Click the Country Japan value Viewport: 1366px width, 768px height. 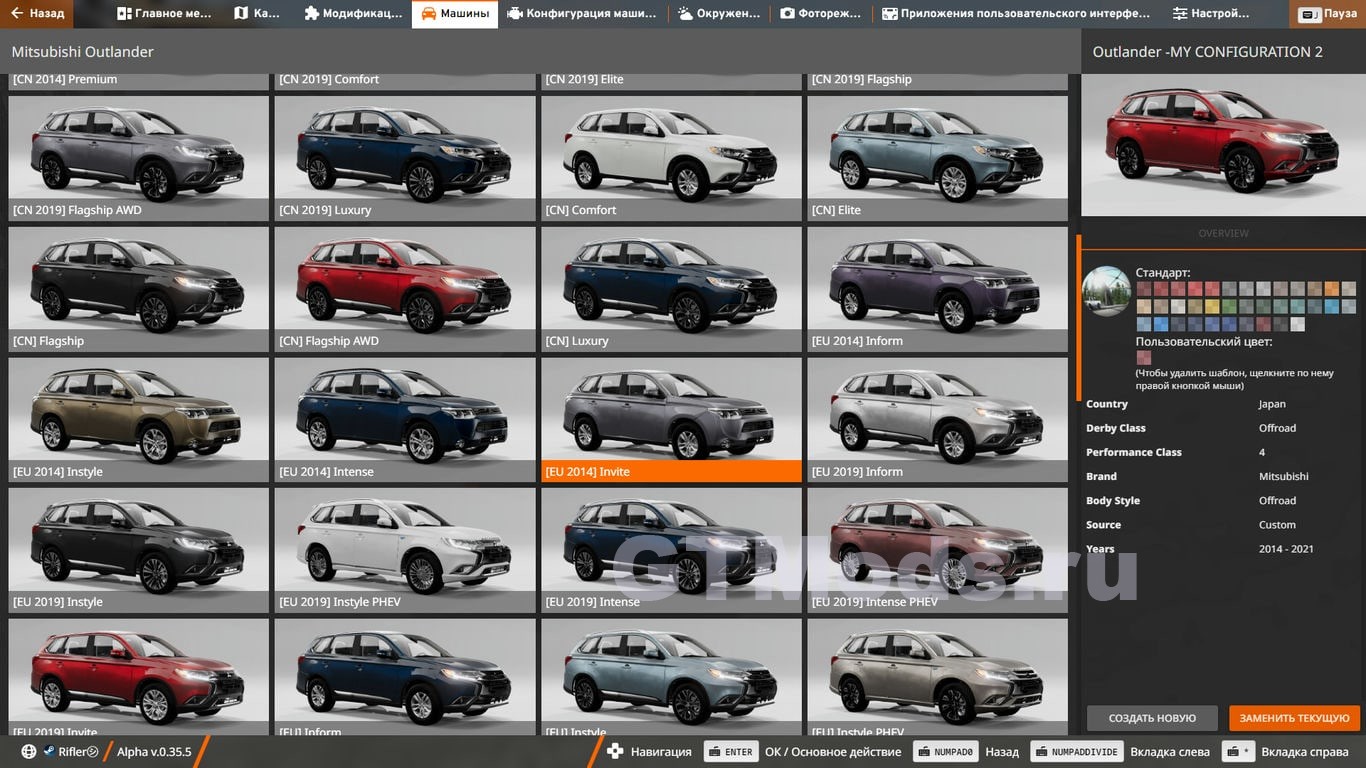(1272, 404)
